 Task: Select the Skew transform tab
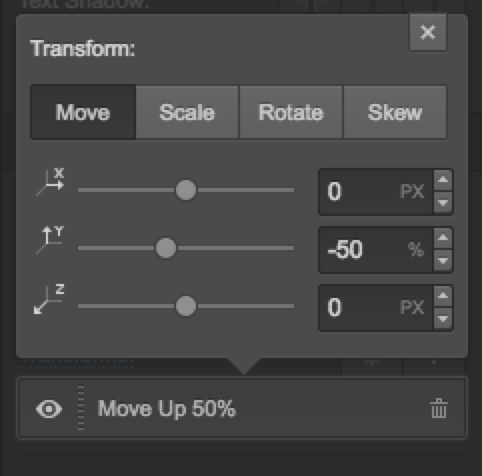pos(395,112)
